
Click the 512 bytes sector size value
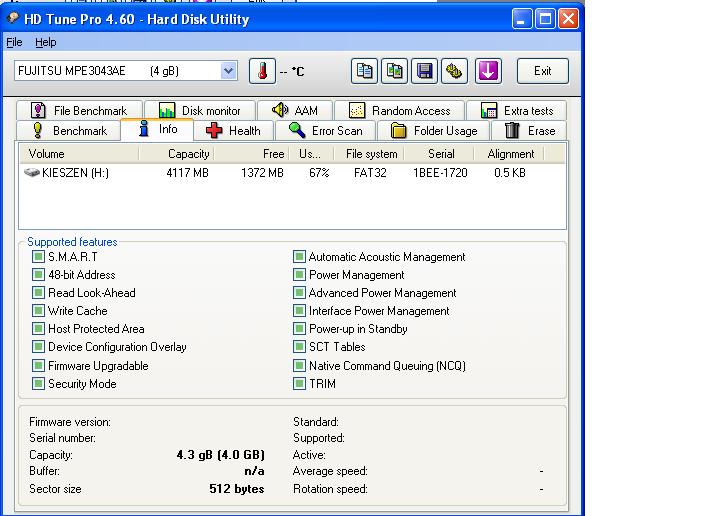click(236, 489)
